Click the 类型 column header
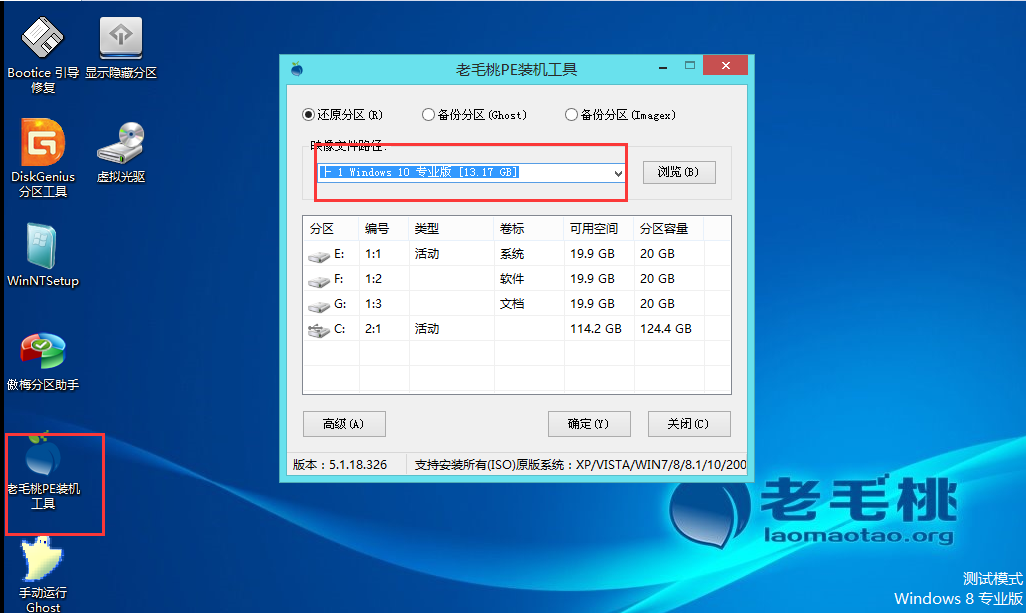Viewport: 1026px width, 613px height. click(x=451, y=228)
